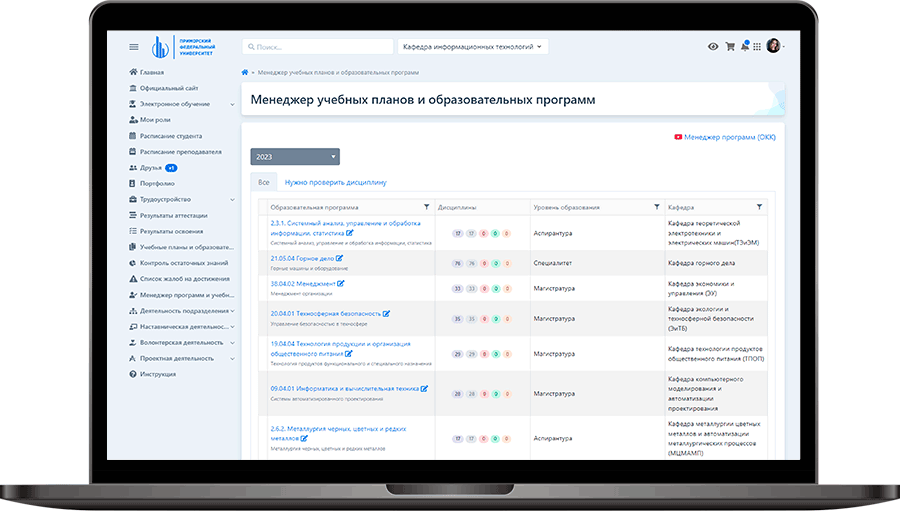Open the user avatar menu
Viewport: 900px width, 511px height.
[x=774, y=46]
